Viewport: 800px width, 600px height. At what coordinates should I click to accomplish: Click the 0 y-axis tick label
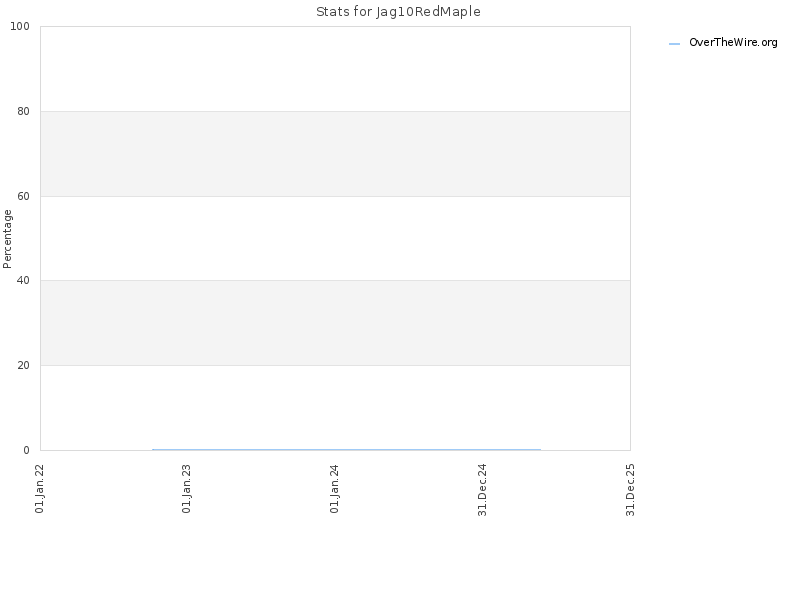27,450
